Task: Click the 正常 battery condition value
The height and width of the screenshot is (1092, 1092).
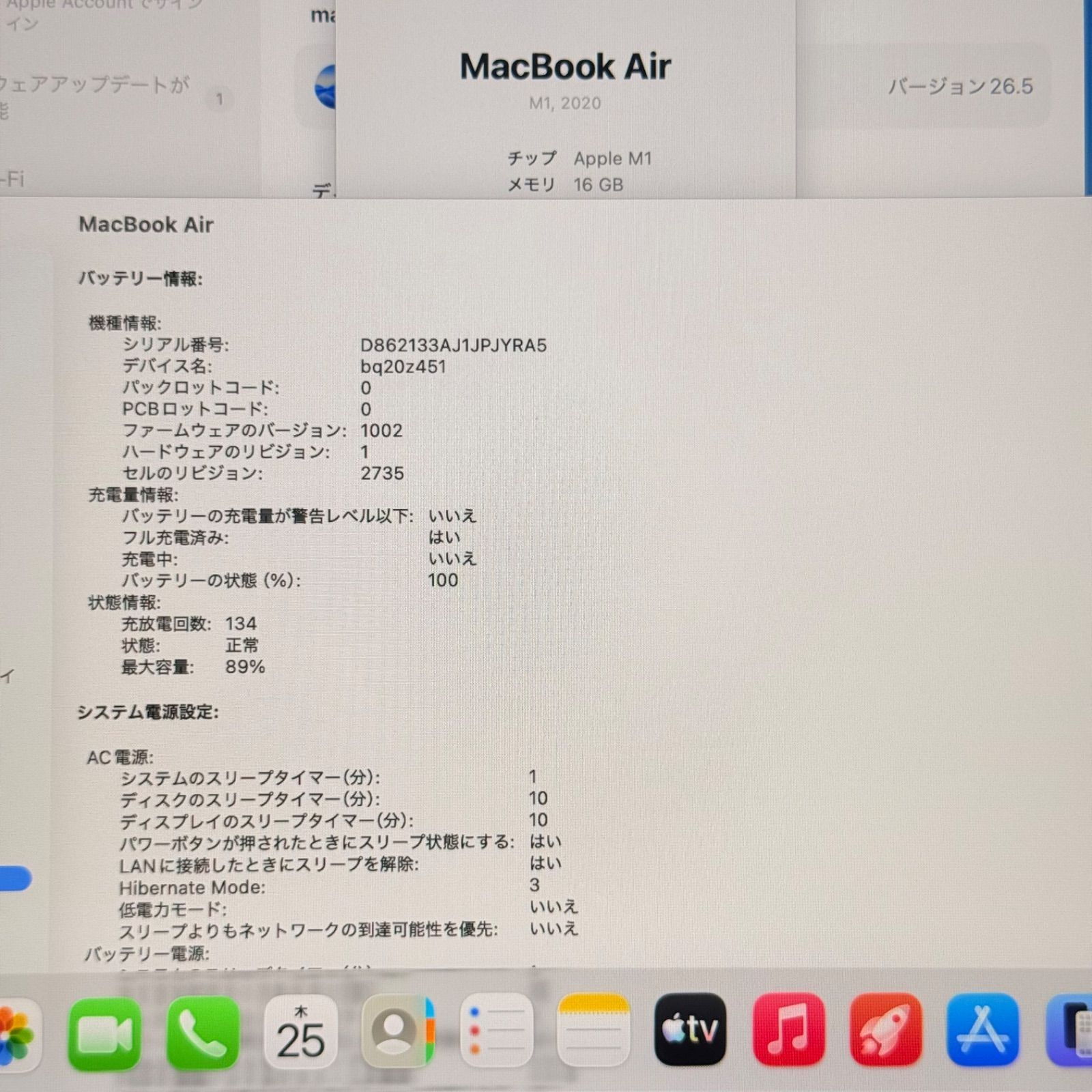Action: coord(242,645)
